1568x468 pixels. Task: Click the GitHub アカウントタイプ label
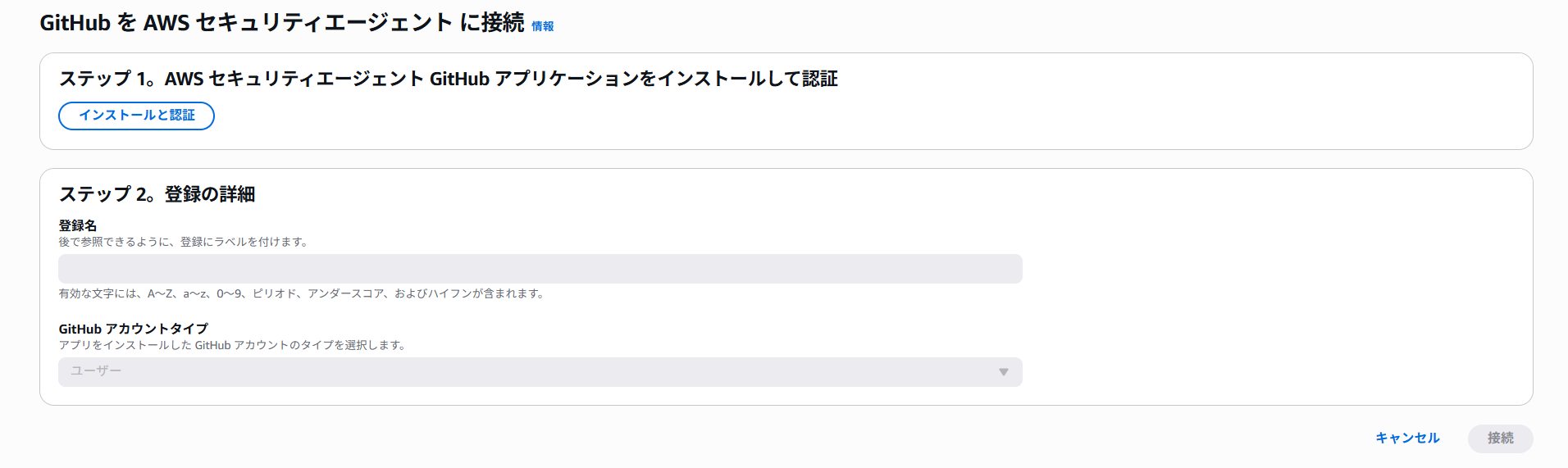[133, 329]
